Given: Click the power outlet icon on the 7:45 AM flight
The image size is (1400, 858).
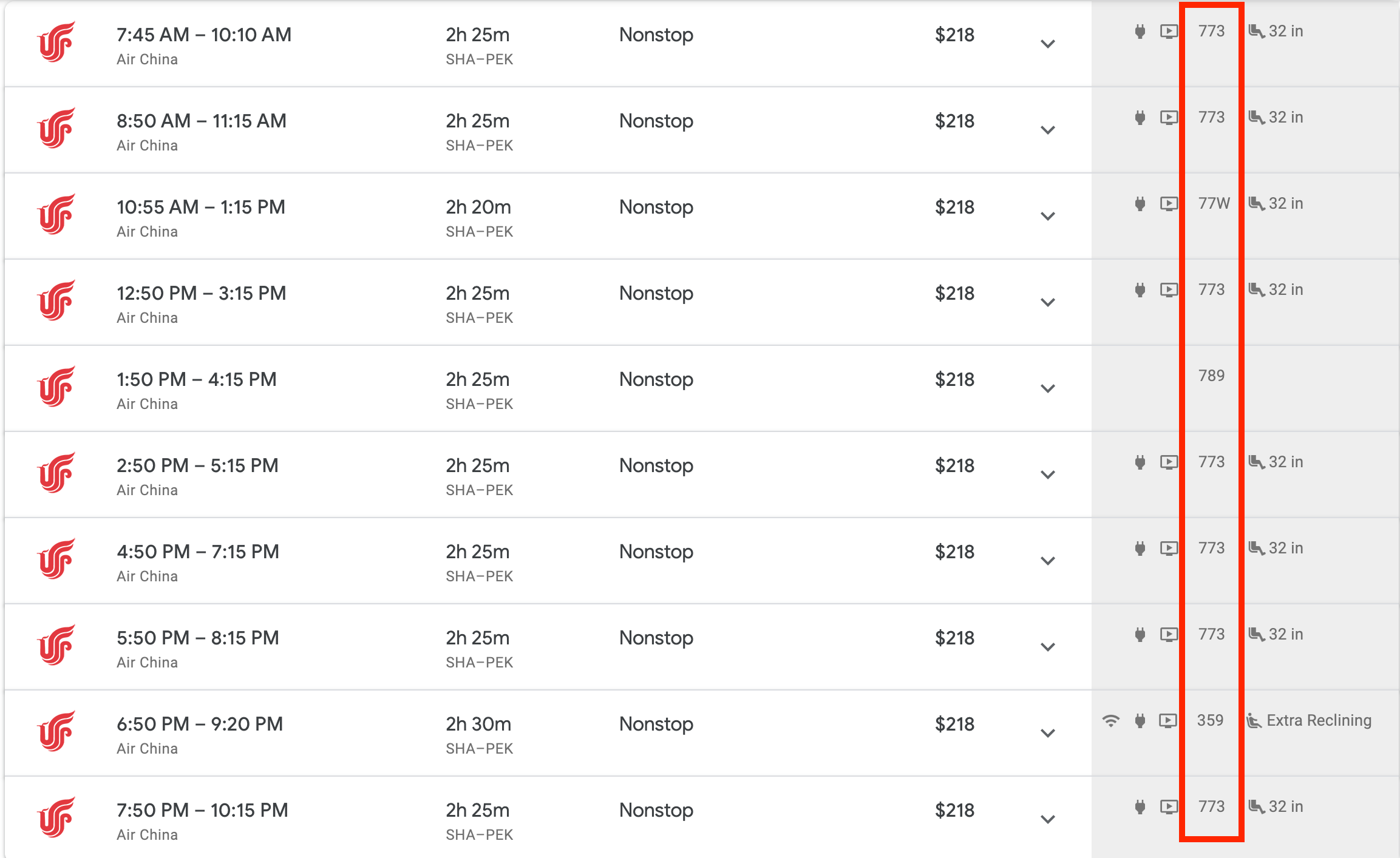Looking at the screenshot, I should [1140, 32].
